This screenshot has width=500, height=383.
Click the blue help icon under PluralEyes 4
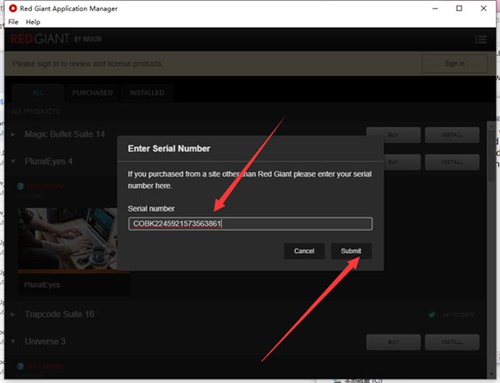(x=21, y=186)
